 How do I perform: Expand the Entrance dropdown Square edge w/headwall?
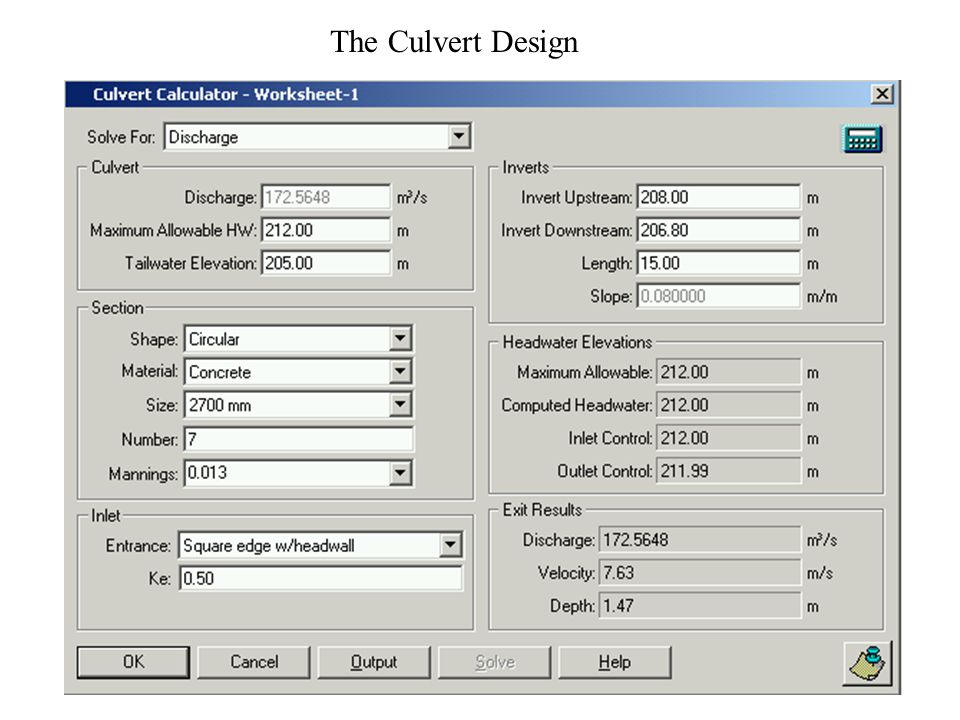450,544
